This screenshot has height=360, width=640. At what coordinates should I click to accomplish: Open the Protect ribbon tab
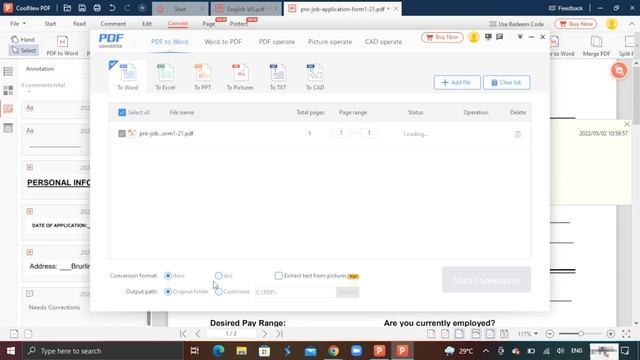[x=239, y=24]
